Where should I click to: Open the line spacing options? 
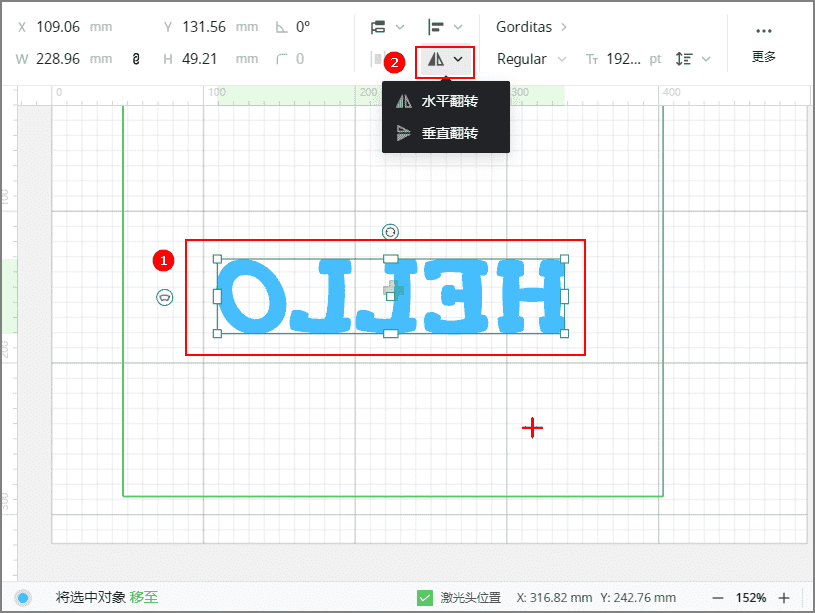tap(693, 60)
